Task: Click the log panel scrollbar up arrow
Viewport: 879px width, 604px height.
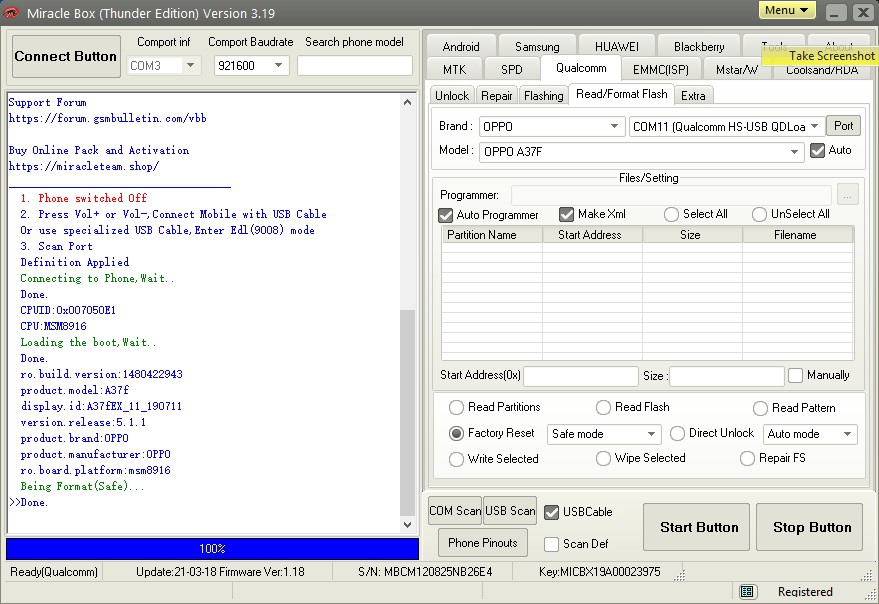Action: tap(408, 102)
